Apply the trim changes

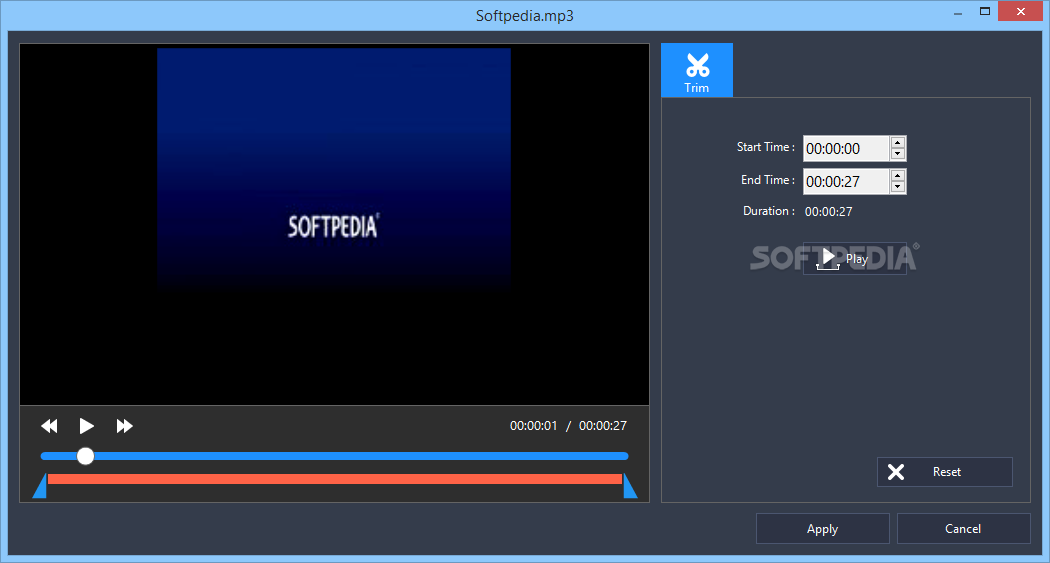822,529
